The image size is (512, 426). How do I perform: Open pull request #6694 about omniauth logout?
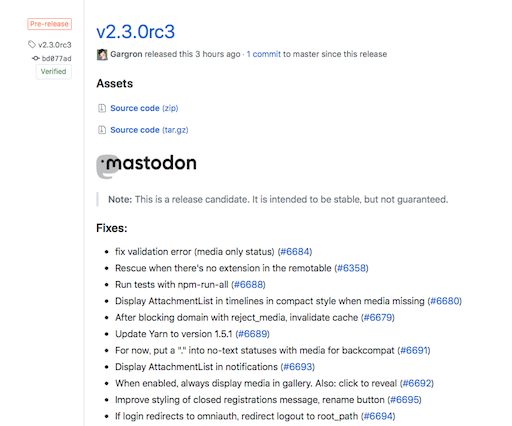378,416
